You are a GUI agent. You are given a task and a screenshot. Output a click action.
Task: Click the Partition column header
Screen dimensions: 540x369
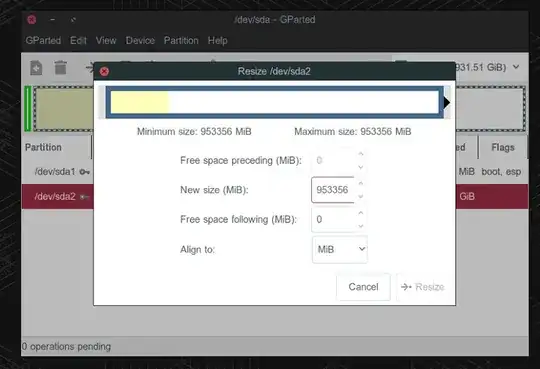(43, 147)
